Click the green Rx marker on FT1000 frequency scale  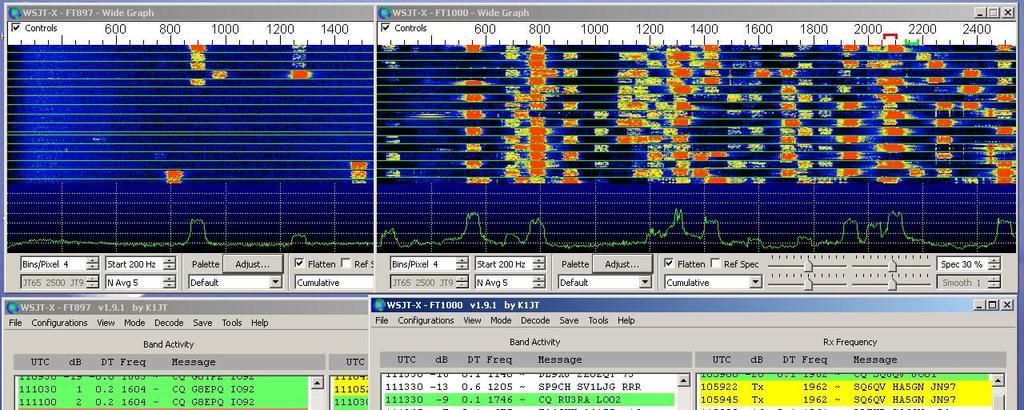[912, 43]
